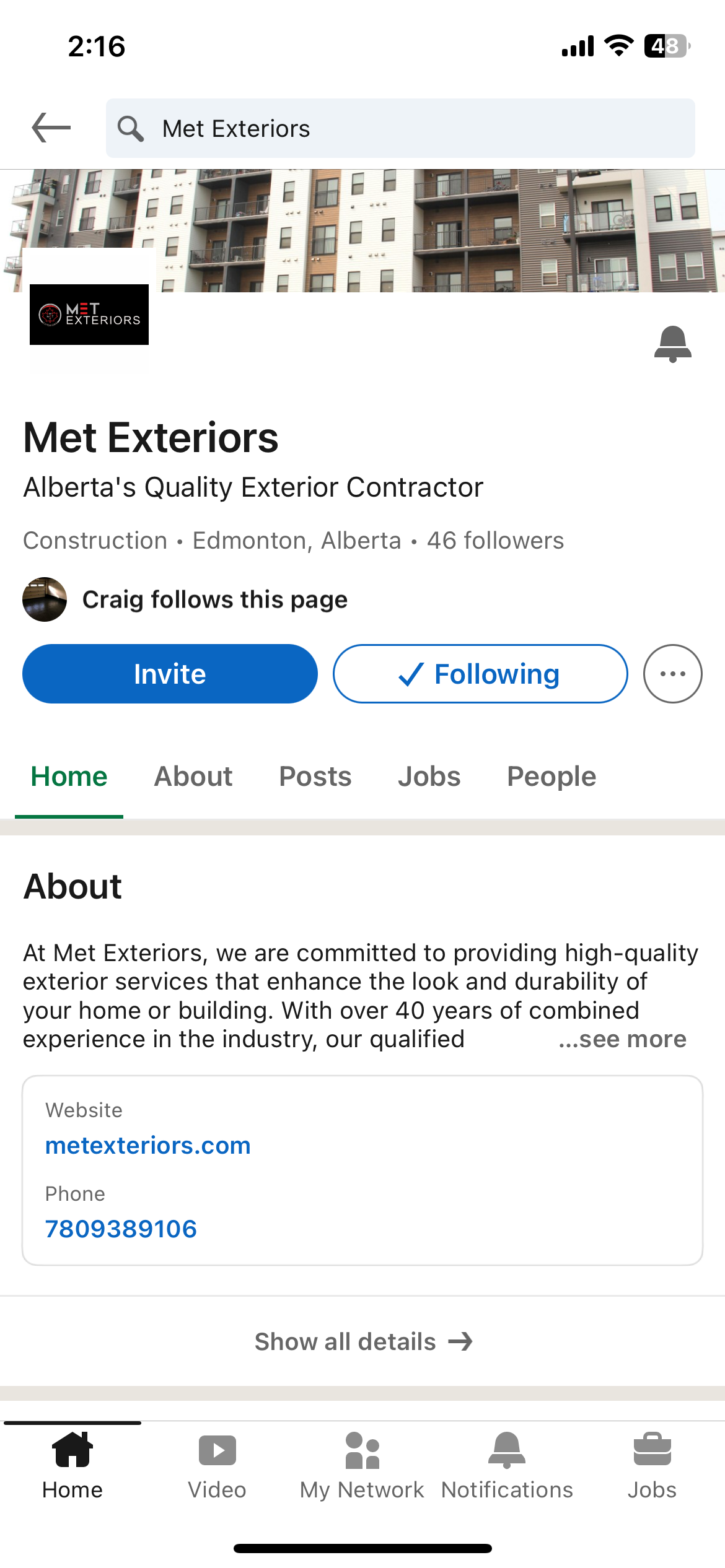
Task: Tap the search magnifier icon
Action: pyautogui.click(x=131, y=129)
